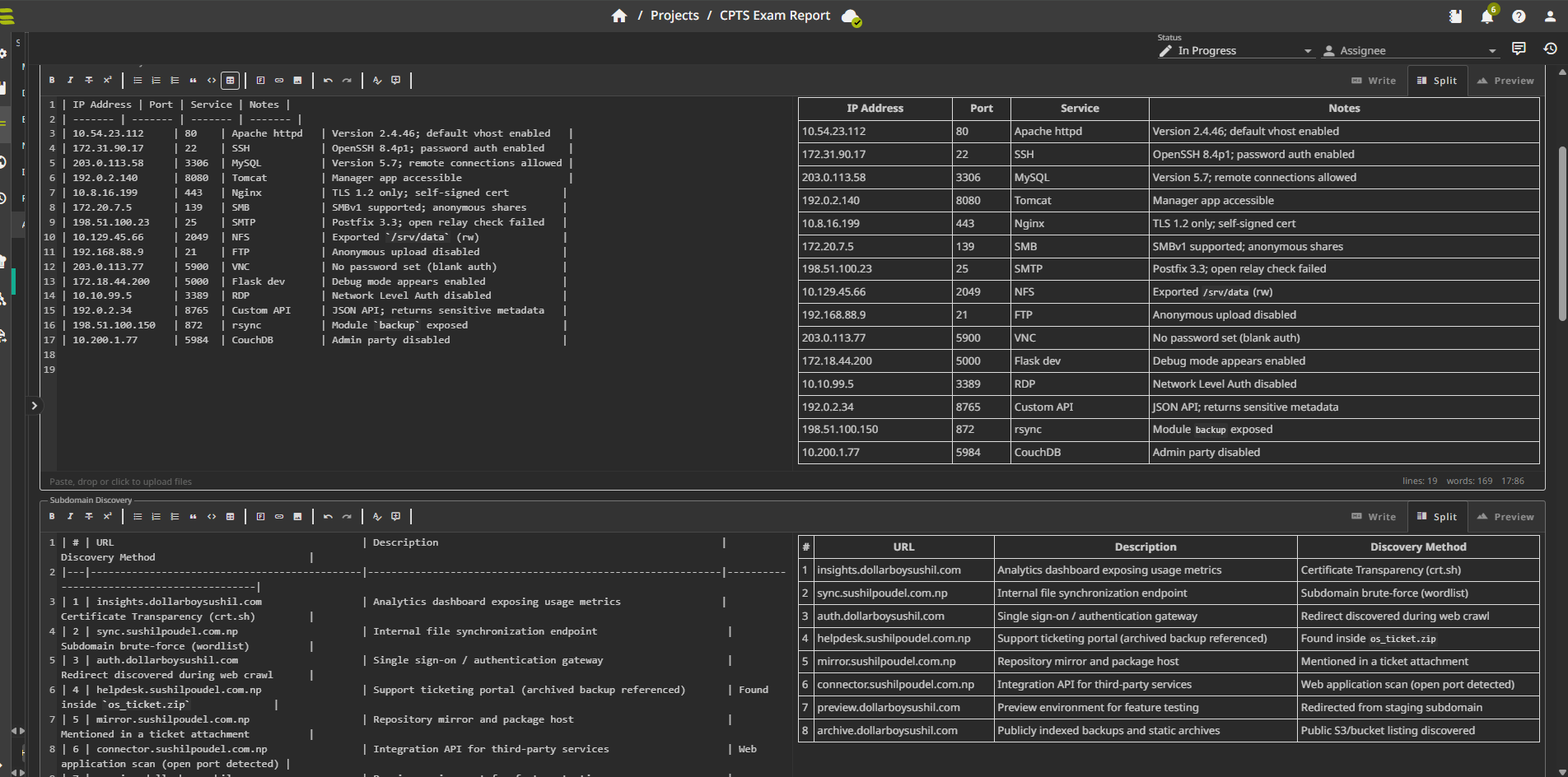This screenshot has width=1568, height=777.
Task: Insert table in Subdomain Discovery editor toolbar
Action: [231, 517]
